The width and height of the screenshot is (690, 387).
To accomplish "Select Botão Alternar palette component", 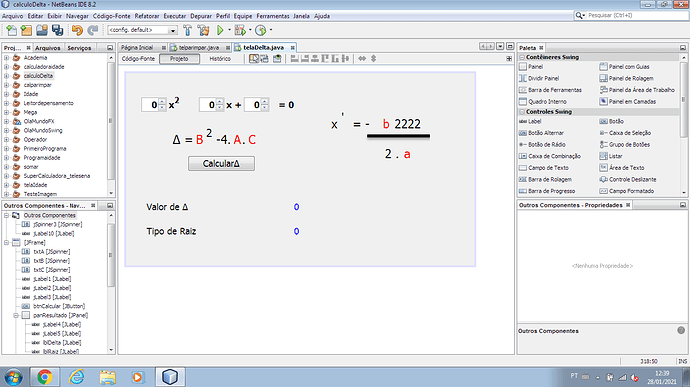I will [x=541, y=133].
